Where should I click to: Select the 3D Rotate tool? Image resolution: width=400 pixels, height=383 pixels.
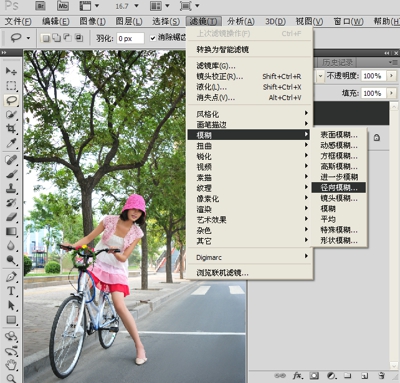[x=11, y=336]
